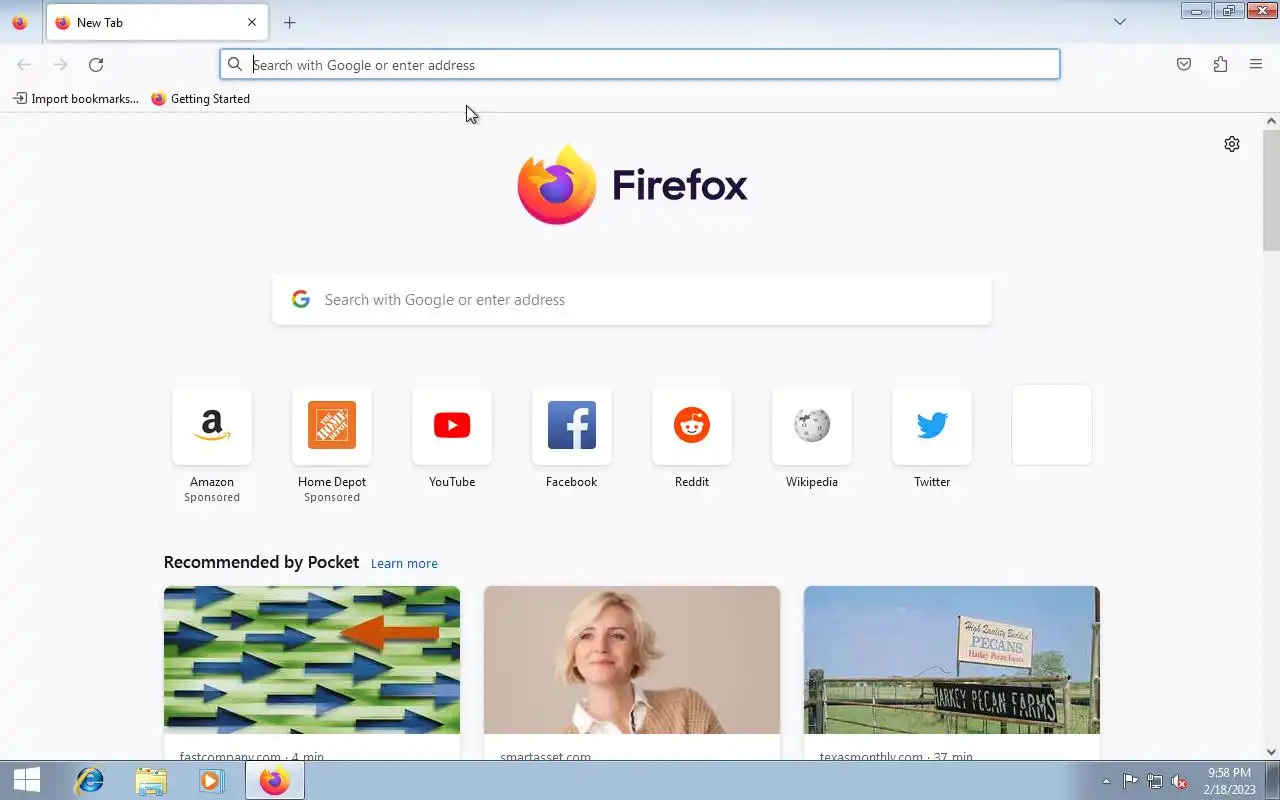
Task: Open the smartasset.com article thumbnail
Action: [x=632, y=660]
